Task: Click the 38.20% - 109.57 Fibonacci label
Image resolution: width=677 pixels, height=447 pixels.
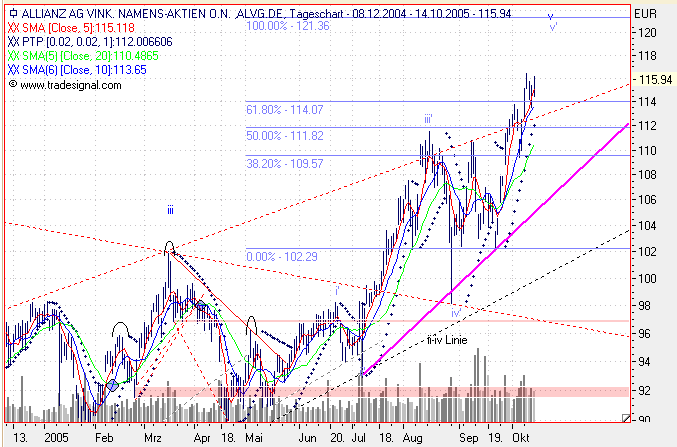Action: point(285,164)
